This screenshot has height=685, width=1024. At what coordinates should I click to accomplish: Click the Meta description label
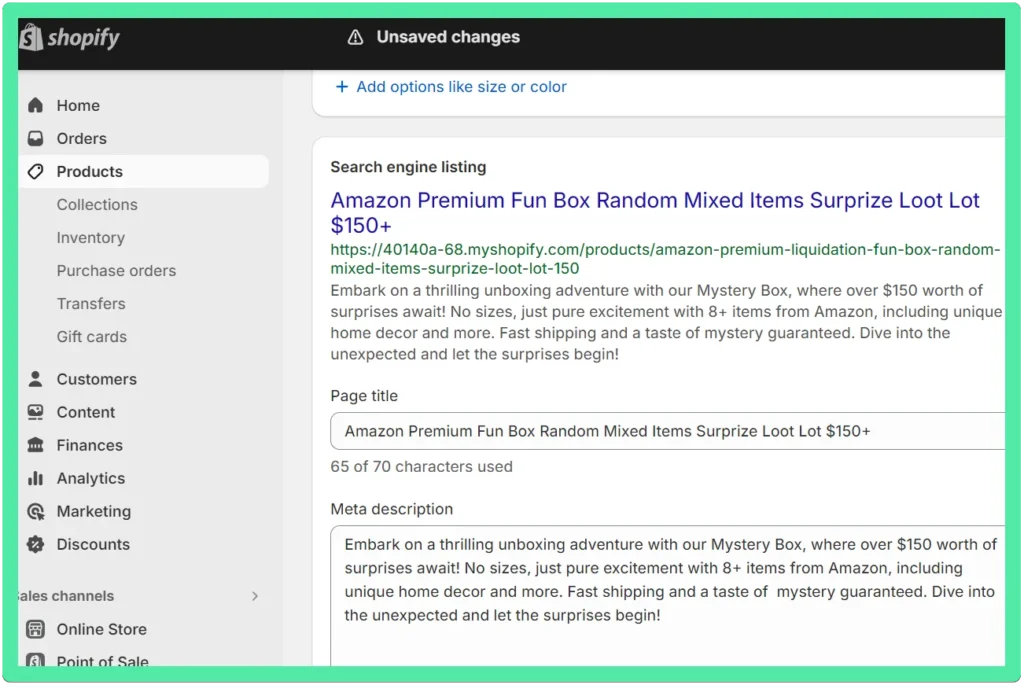click(x=391, y=509)
